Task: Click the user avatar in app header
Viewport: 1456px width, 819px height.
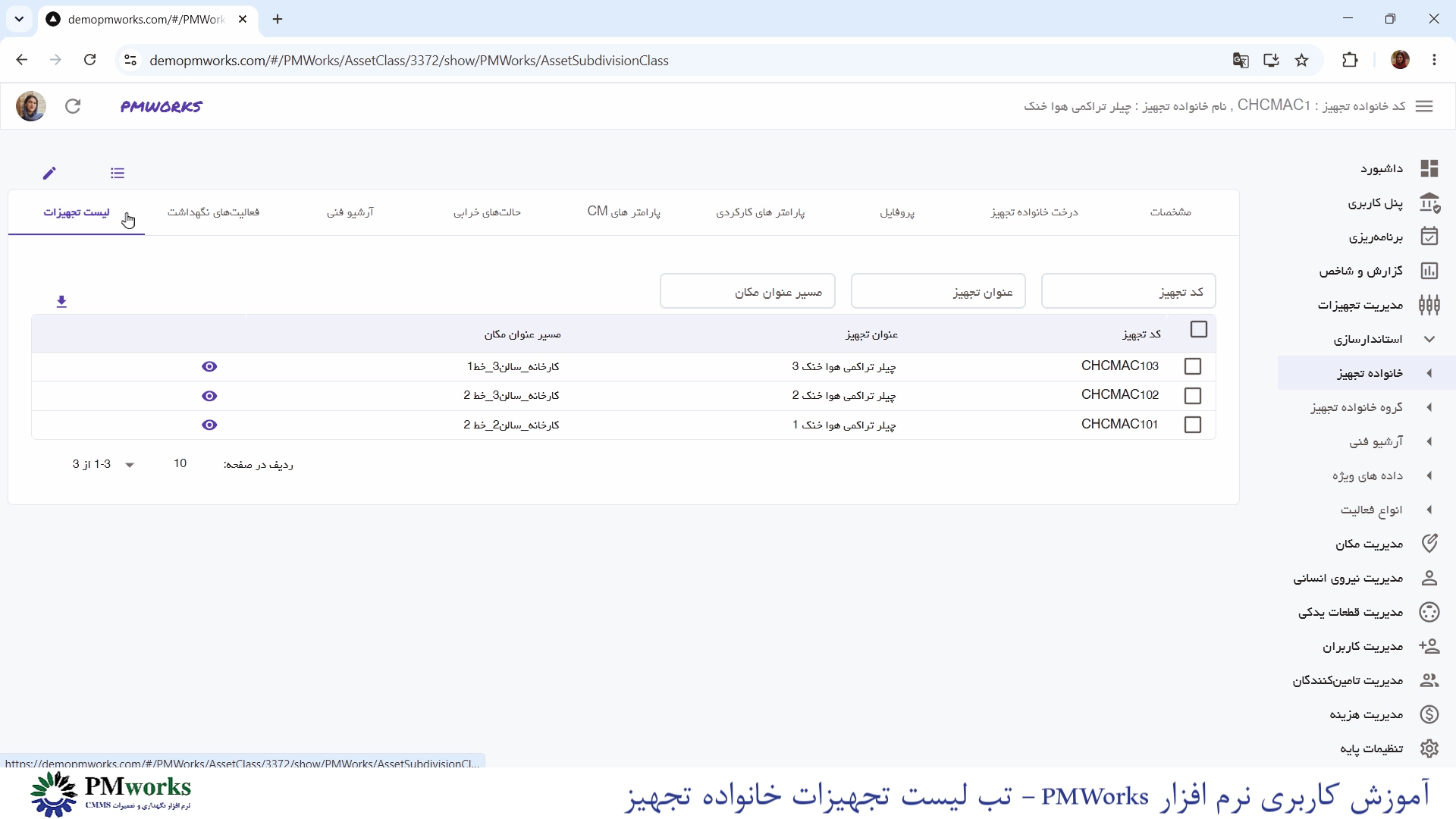Action: coord(31,106)
